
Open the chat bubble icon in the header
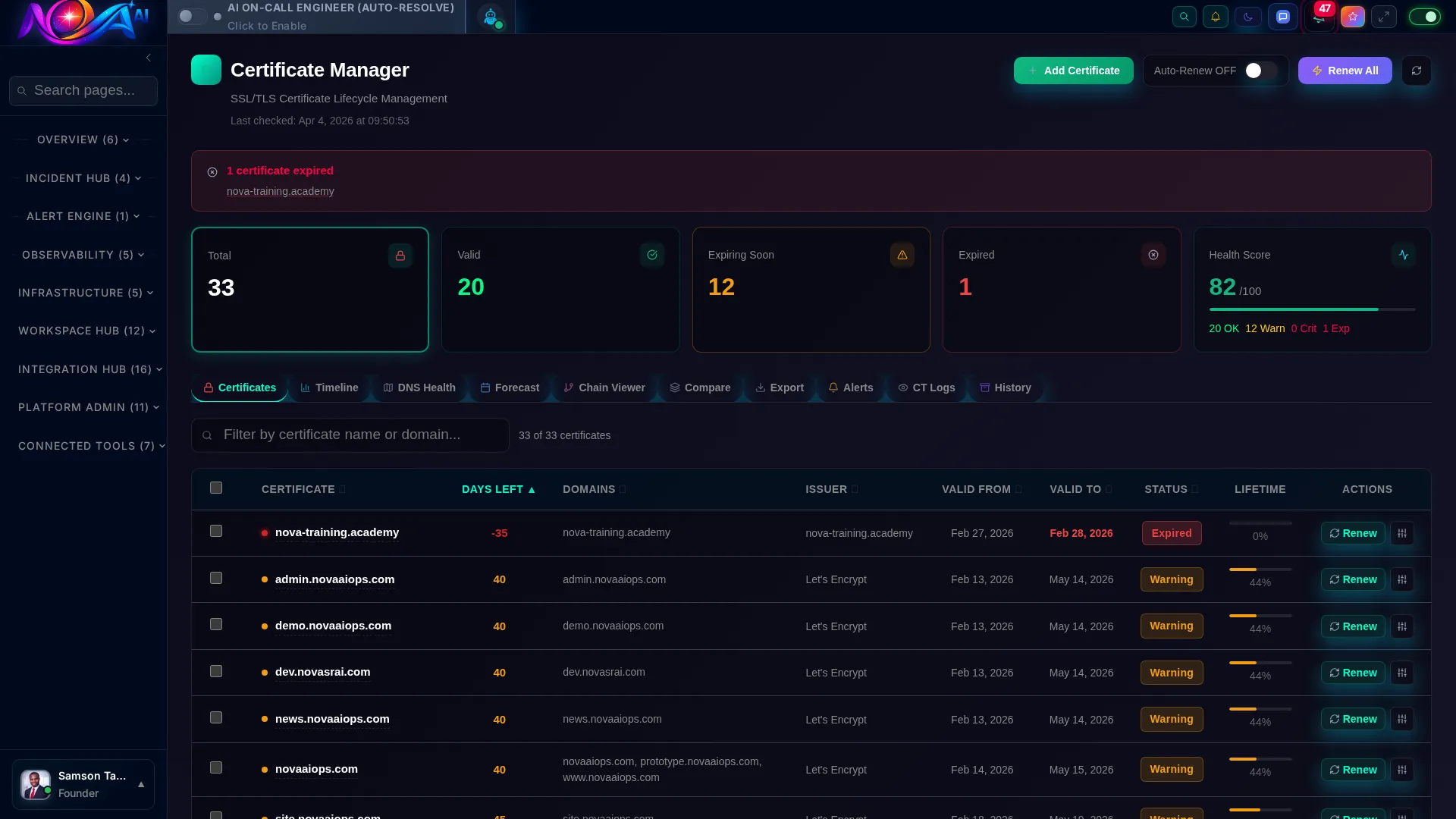point(1283,16)
